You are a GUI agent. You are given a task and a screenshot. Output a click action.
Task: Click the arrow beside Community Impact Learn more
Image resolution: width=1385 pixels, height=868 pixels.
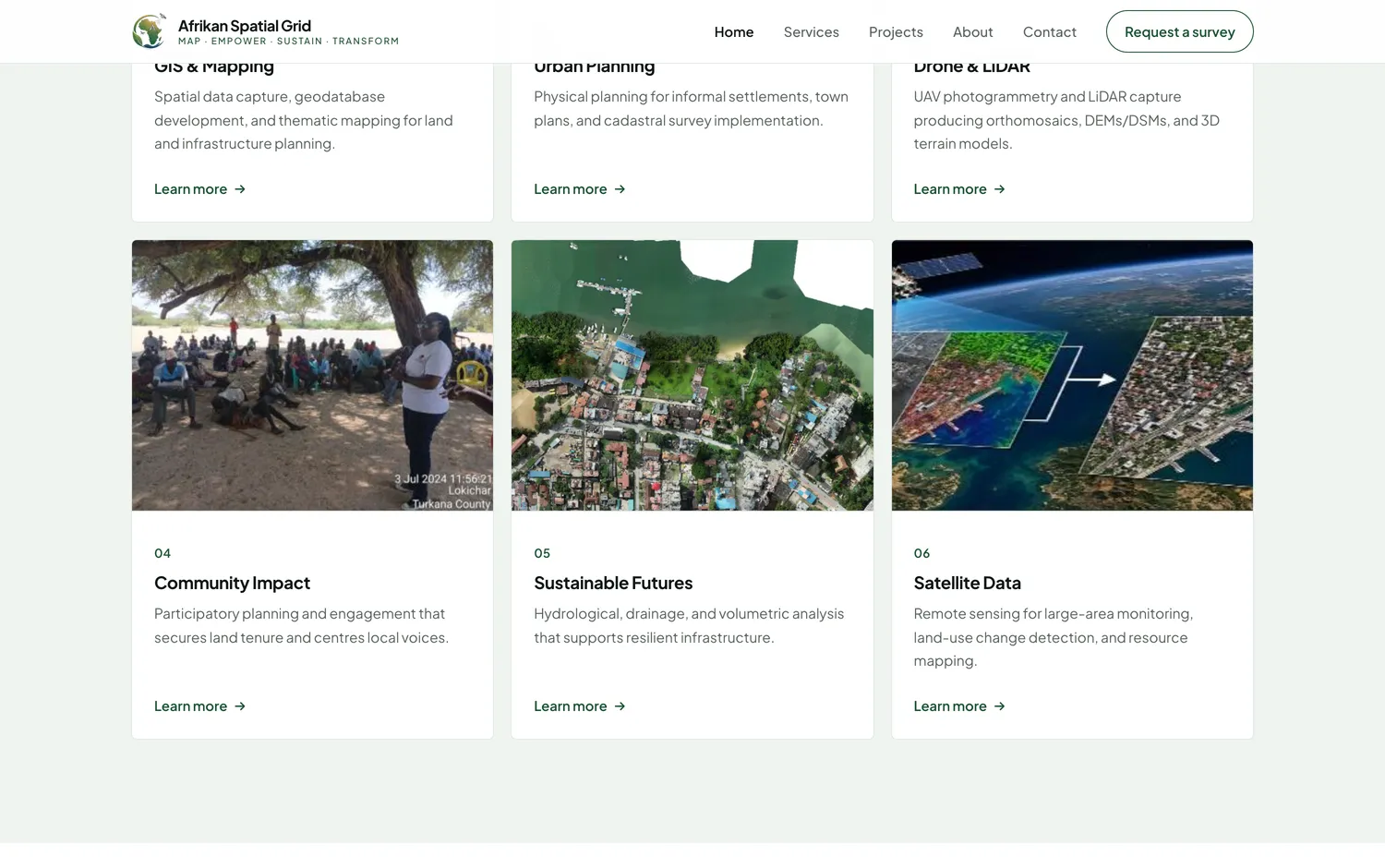(240, 706)
